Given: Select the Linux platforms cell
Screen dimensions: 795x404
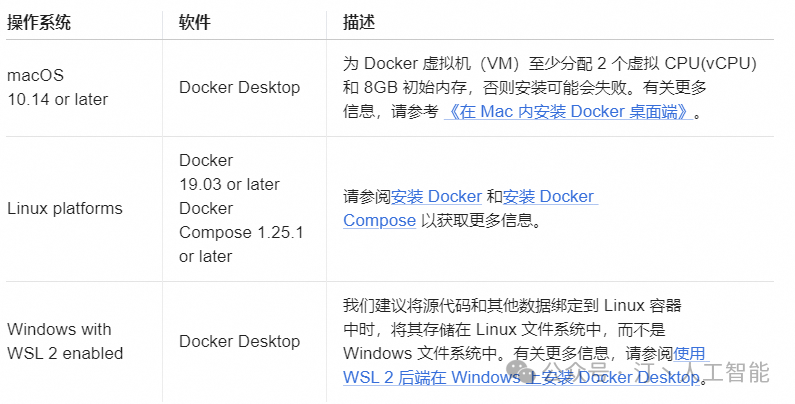Looking at the screenshot, I should click(x=65, y=208).
